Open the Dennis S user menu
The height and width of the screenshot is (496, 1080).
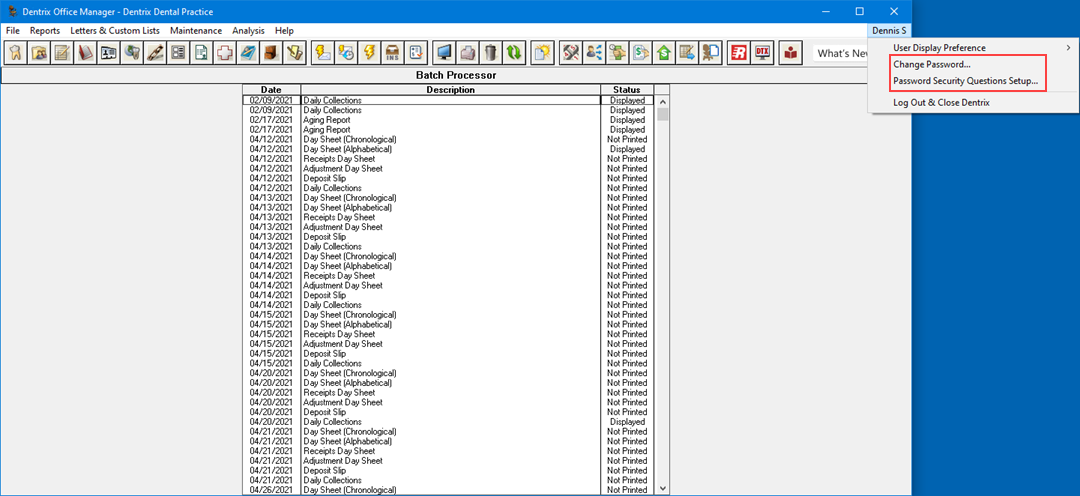(889, 31)
